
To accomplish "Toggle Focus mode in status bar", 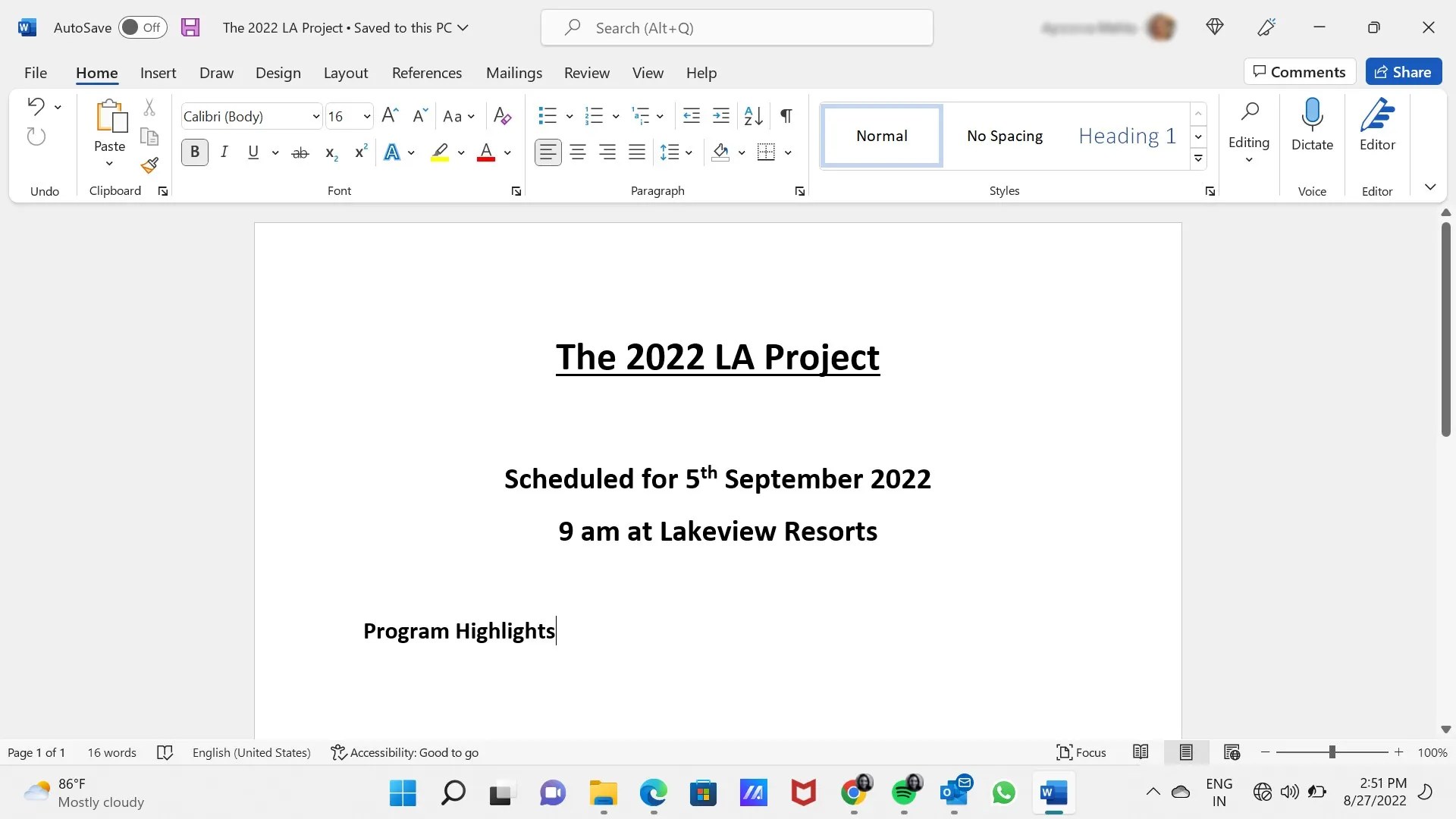I will tap(1081, 752).
